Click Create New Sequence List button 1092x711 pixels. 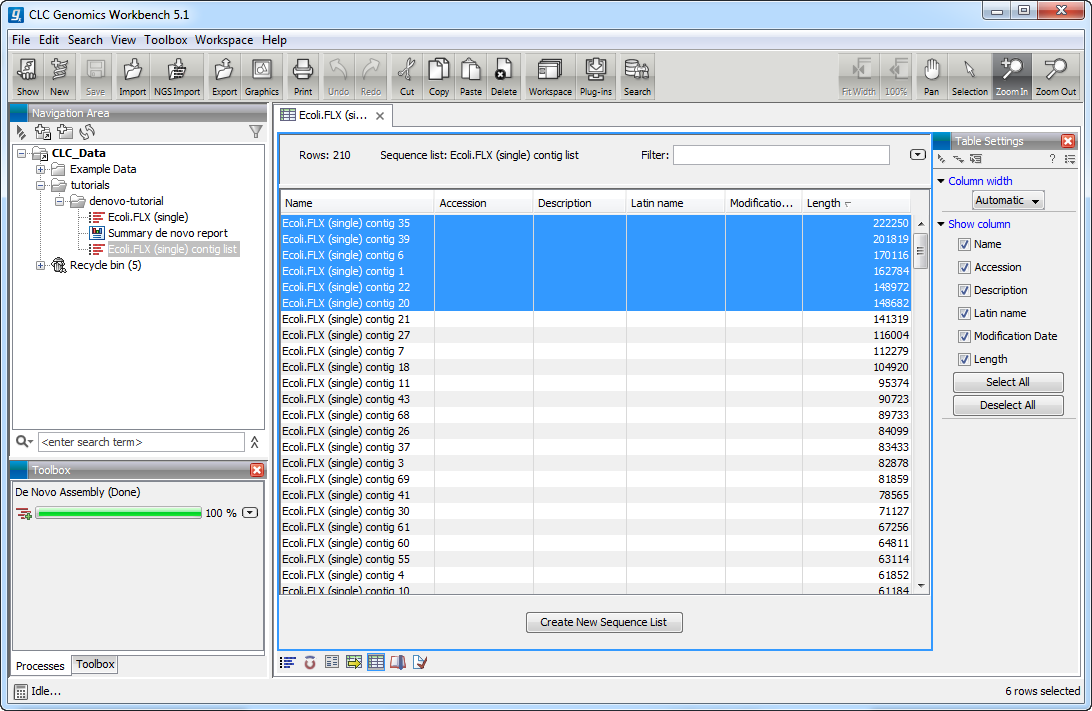coord(604,622)
